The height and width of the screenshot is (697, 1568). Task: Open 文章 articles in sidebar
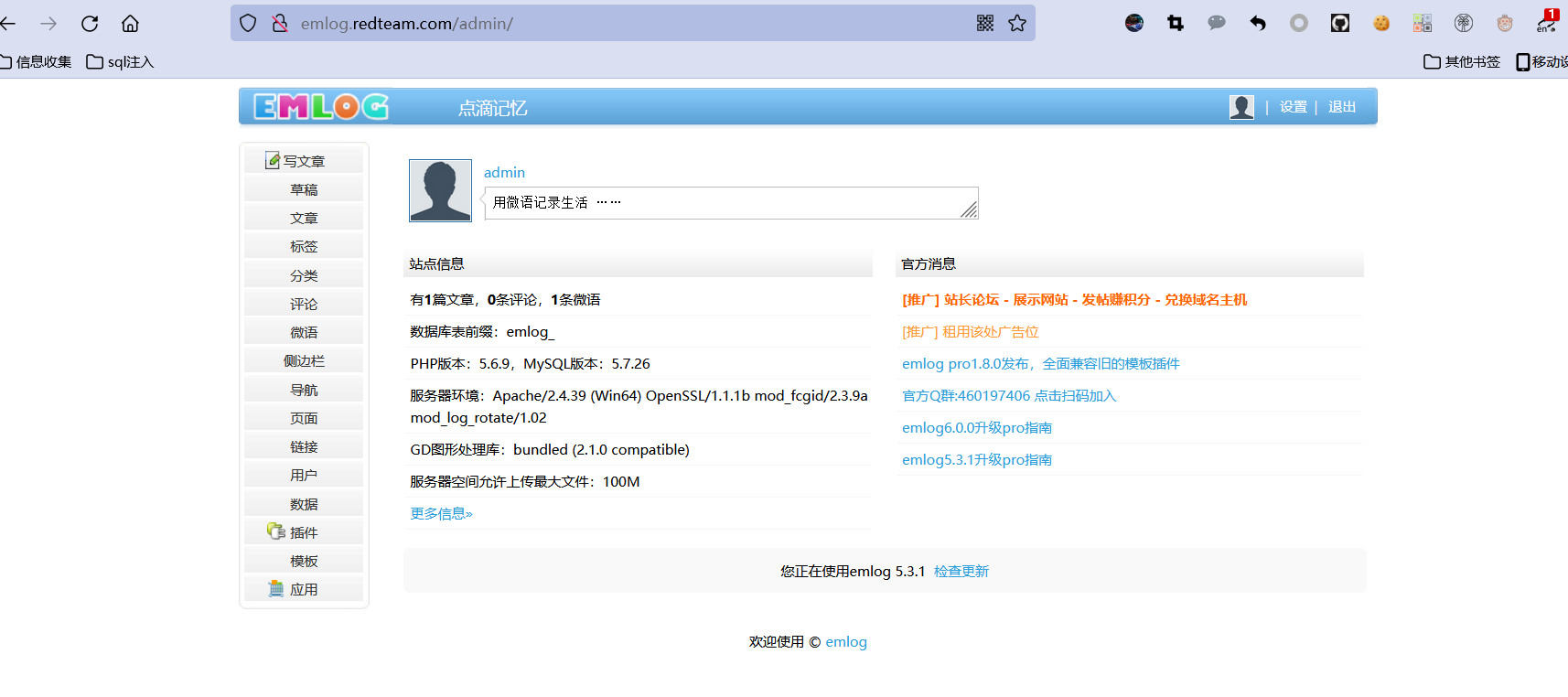(x=304, y=218)
